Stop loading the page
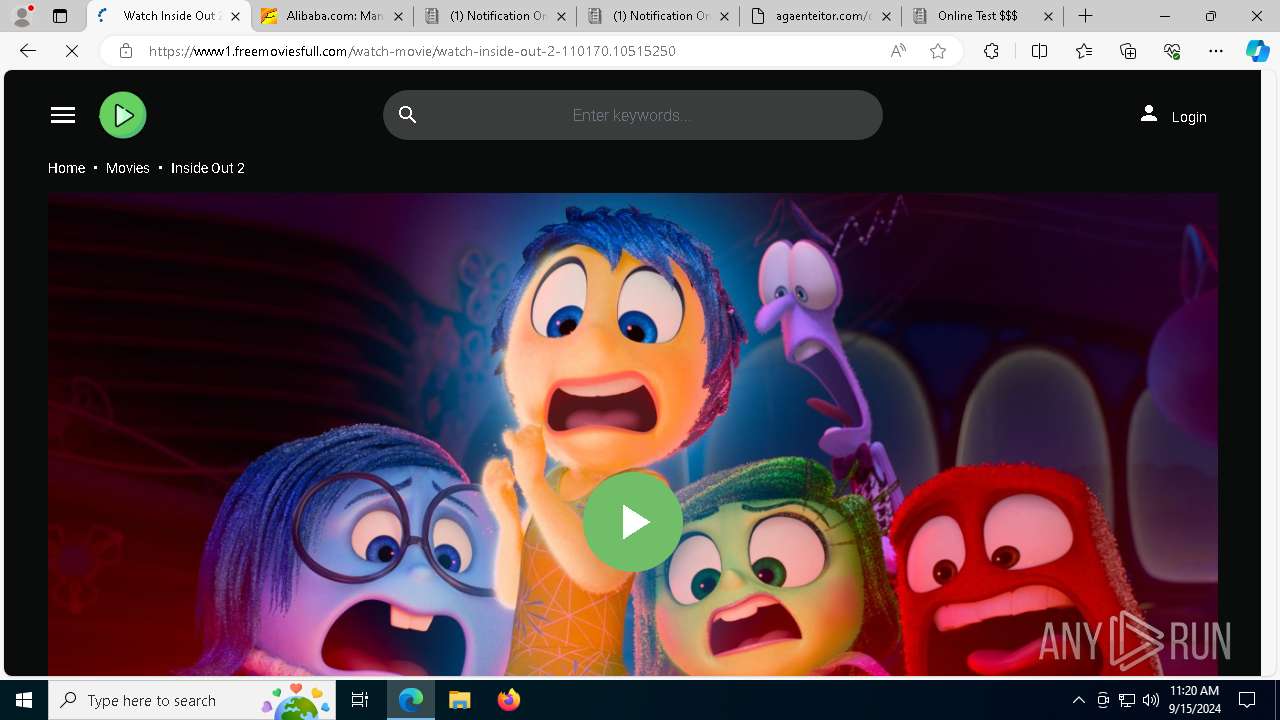Viewport: 1280px width, 720px height. pyautogui.click(x=72, y=51)
